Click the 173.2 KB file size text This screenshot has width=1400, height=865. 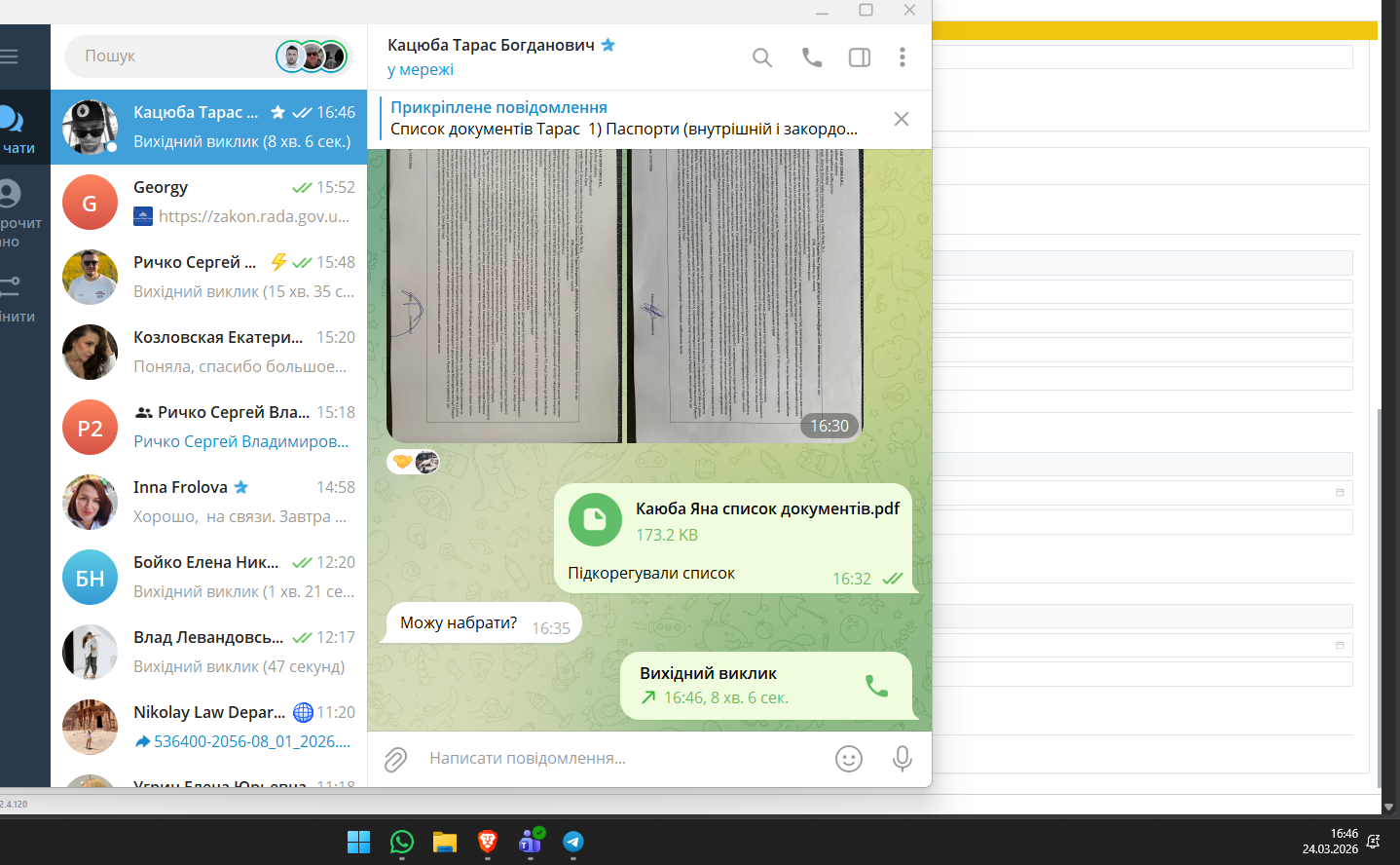[x=667, y=535]
